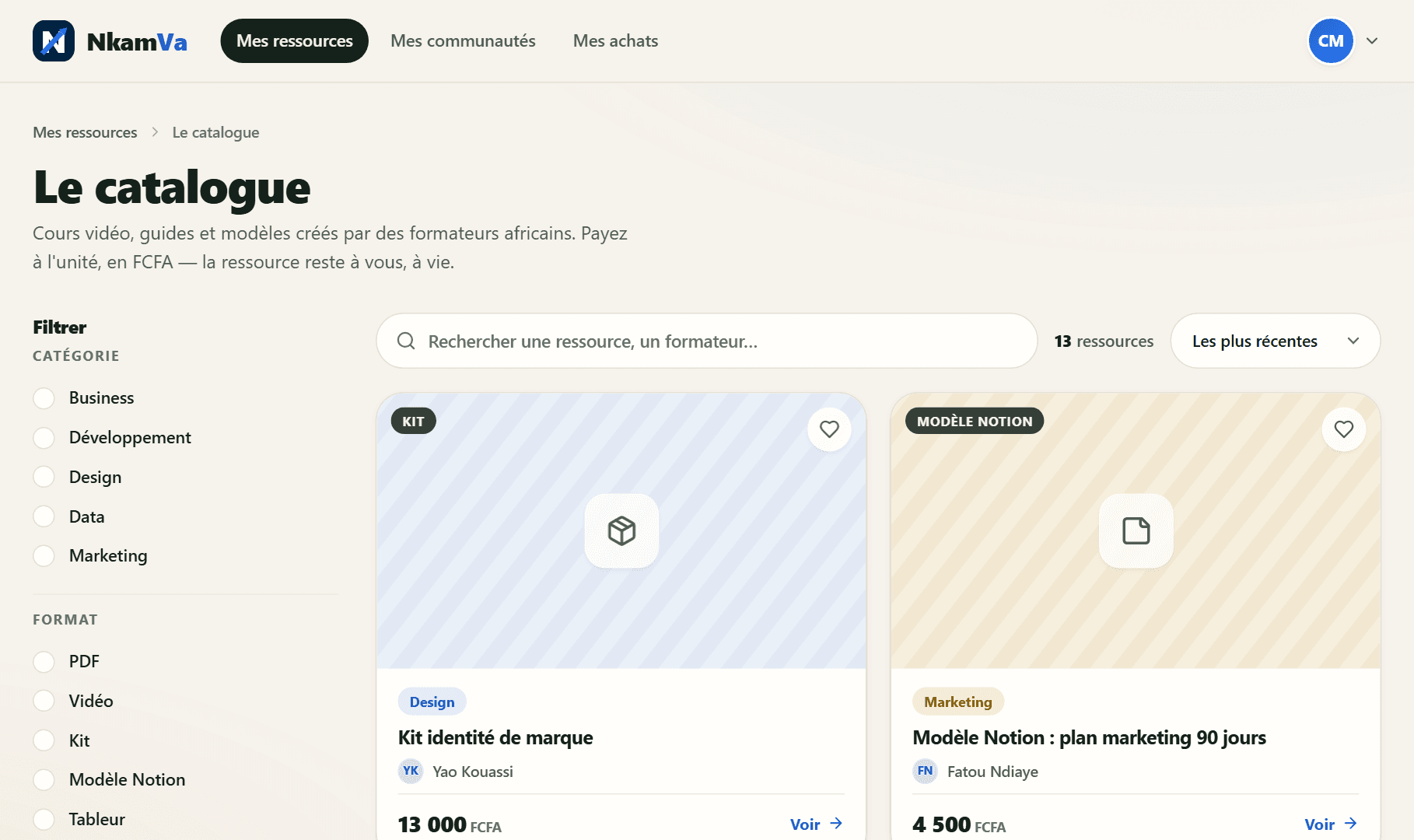
Task: Focus the resource search field
Action: coord(707,341)
